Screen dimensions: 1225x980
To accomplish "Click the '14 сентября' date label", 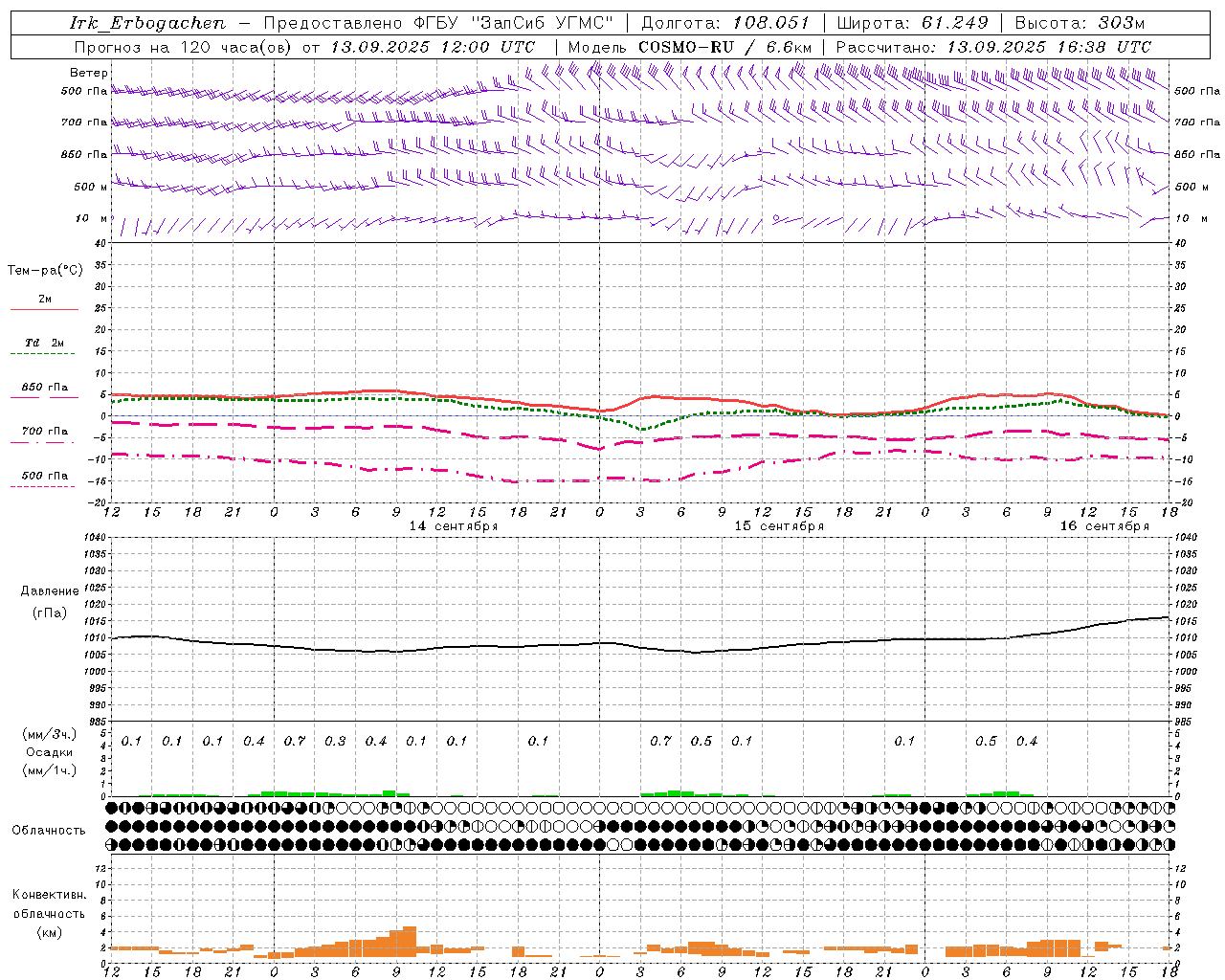I will [454, 526].
